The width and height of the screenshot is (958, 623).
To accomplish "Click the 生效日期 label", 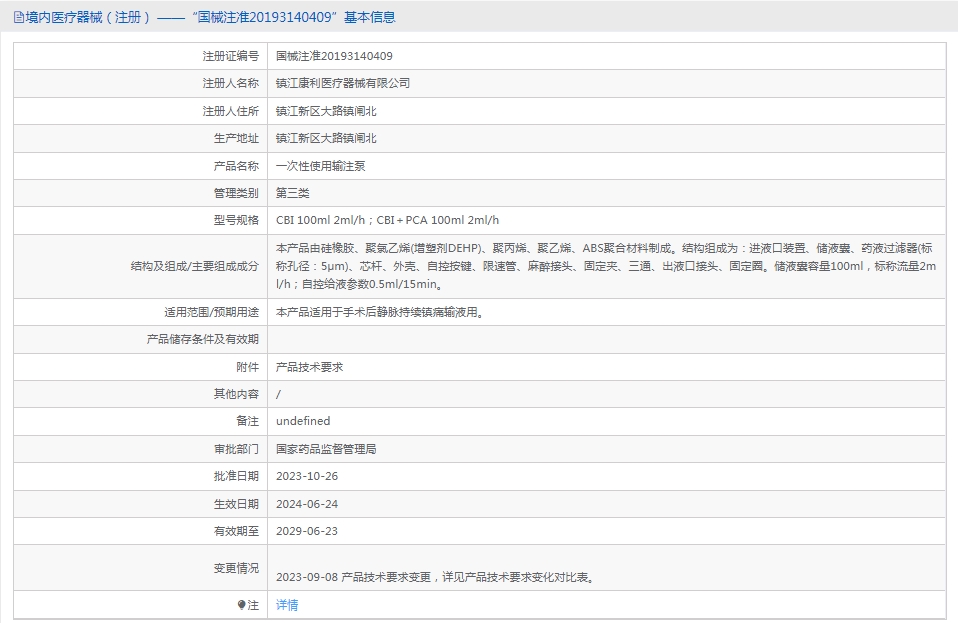I will tap(236, 504).
